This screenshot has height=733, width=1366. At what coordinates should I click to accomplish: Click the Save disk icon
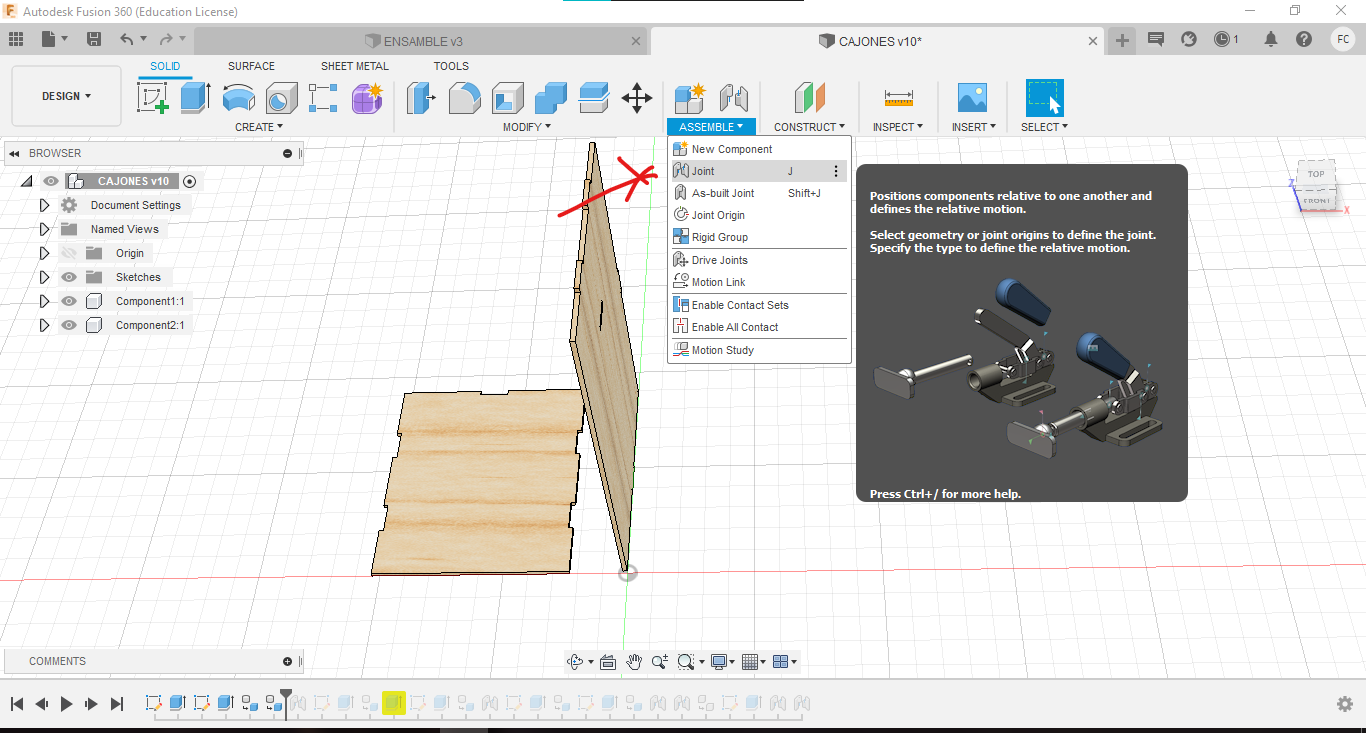tap(94, 39)
